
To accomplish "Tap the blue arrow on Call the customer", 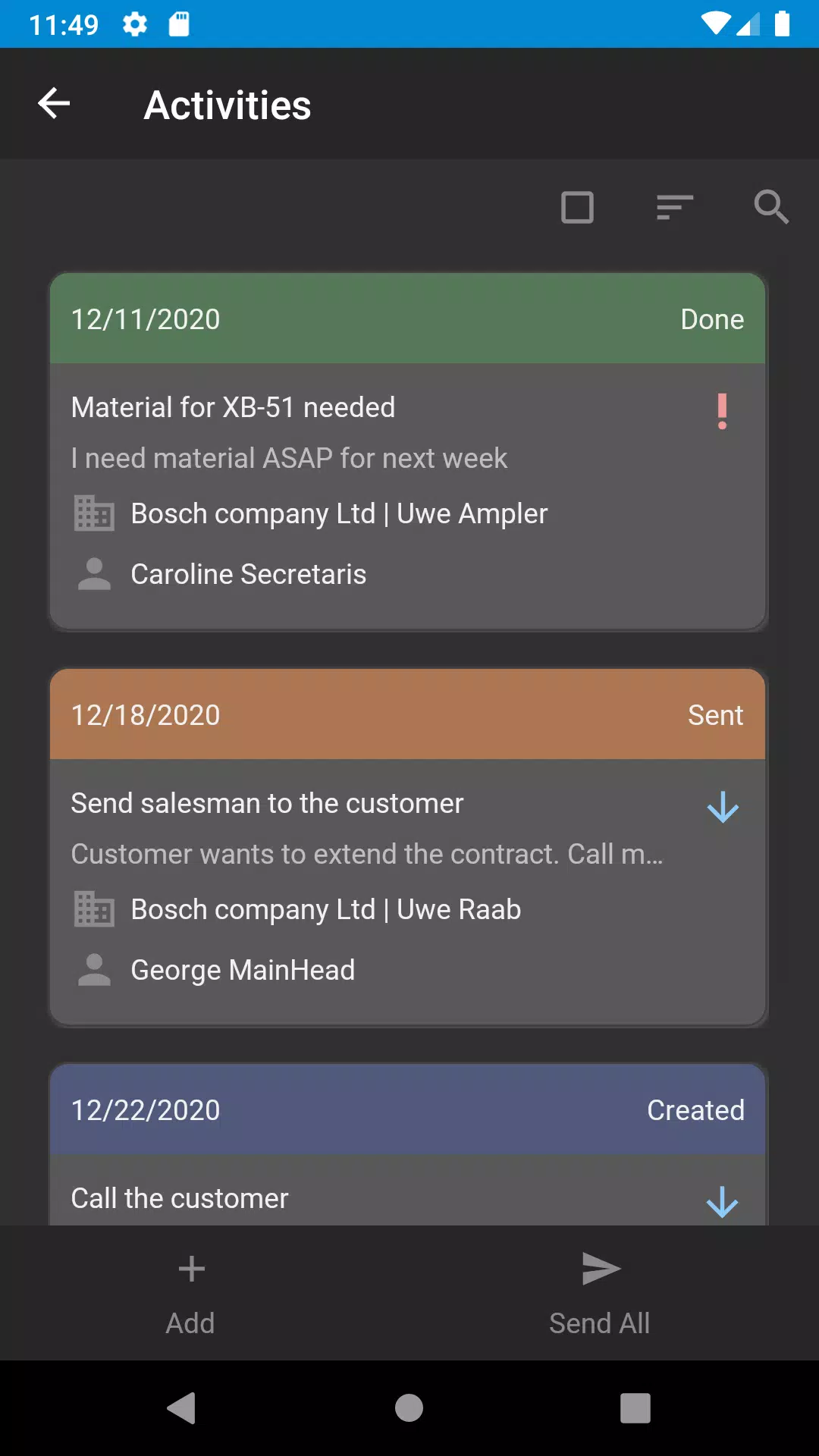I will (x=722, y=1202).
